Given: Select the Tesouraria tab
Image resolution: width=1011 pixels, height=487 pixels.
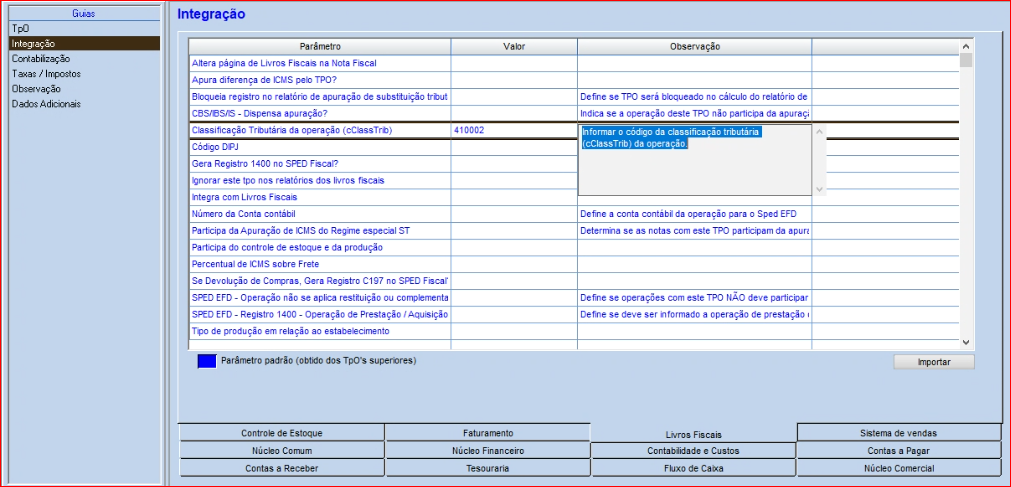Looking at the screenshot, I should [x=488, y=468].
